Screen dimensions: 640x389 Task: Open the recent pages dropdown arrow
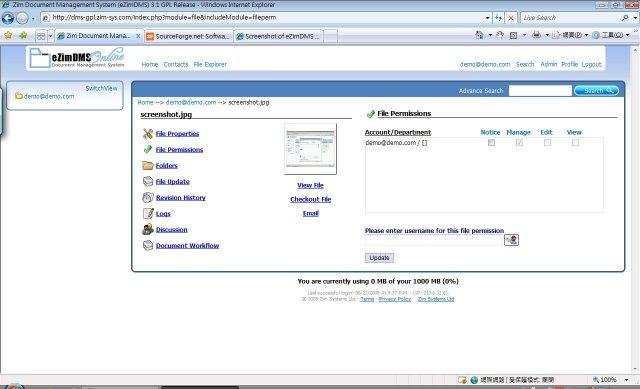pos(33,18)
